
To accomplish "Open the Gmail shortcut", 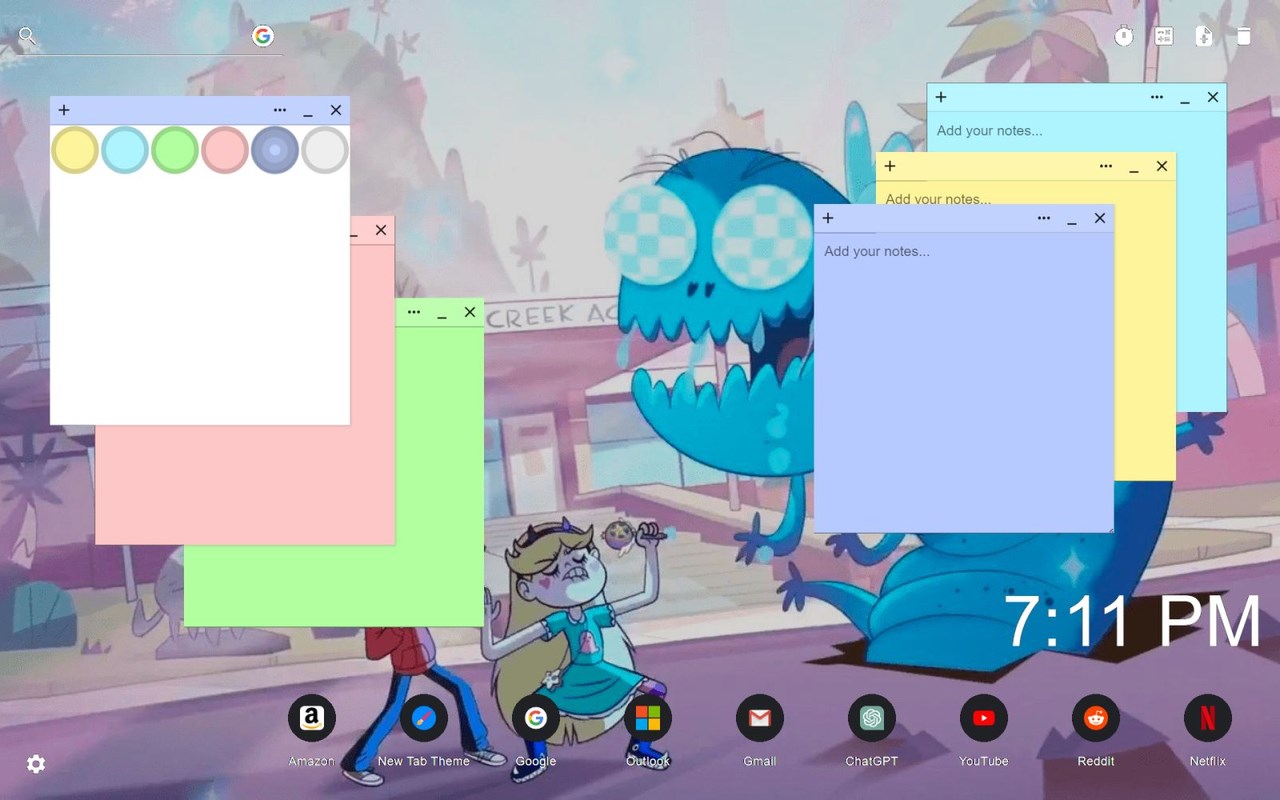I will pyautogui.click(x=760, y=718).
